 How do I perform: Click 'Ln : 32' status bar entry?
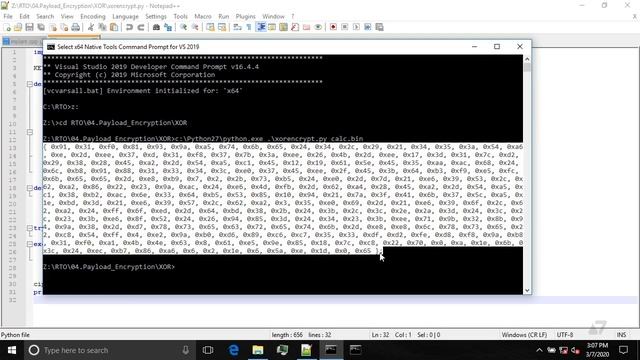click(x=380, y=335)
